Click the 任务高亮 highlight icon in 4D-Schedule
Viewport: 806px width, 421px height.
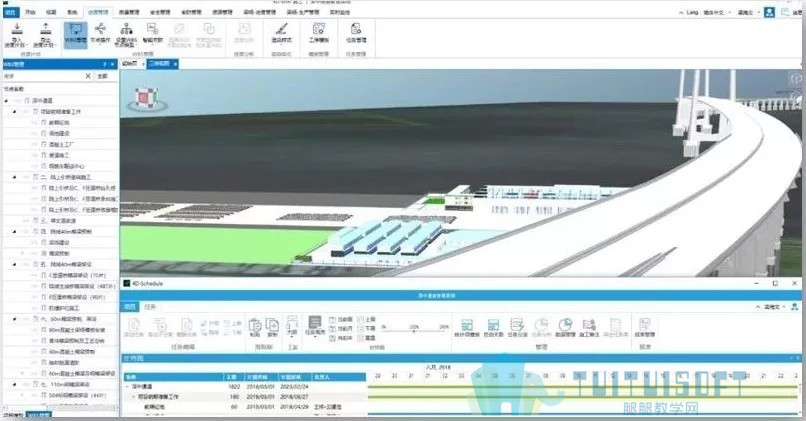tap(315, 323)
